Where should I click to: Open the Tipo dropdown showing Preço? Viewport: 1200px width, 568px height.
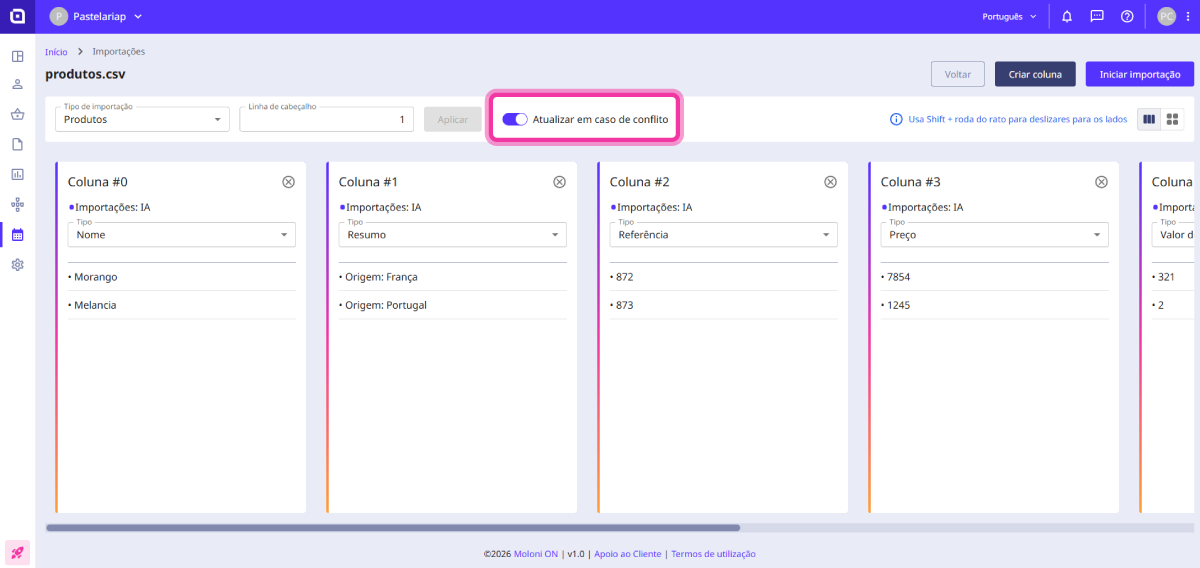click(x=994, y=235)
